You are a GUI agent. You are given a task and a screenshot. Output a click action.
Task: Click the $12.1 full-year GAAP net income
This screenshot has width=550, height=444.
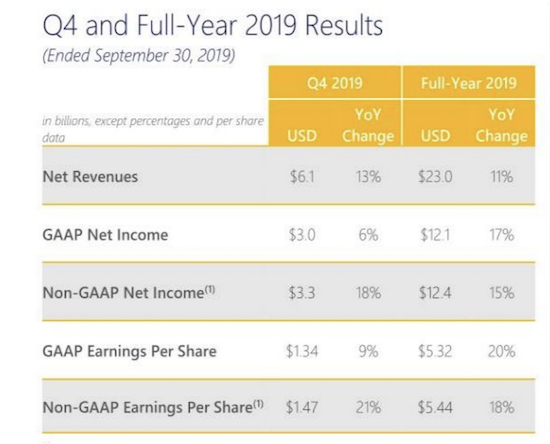point(435,235)
